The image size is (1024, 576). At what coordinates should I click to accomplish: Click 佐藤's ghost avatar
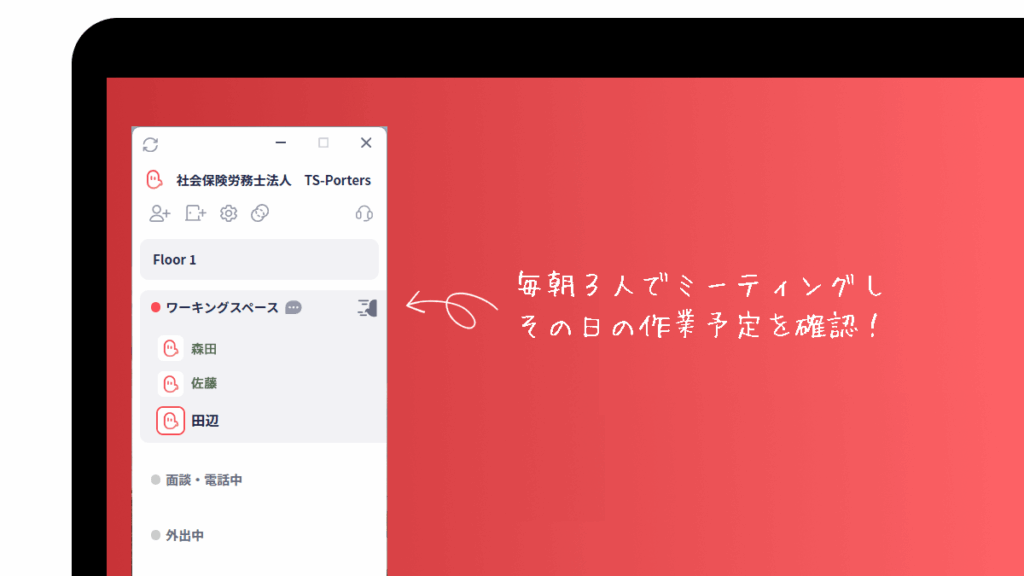click(x=170, y=383)
